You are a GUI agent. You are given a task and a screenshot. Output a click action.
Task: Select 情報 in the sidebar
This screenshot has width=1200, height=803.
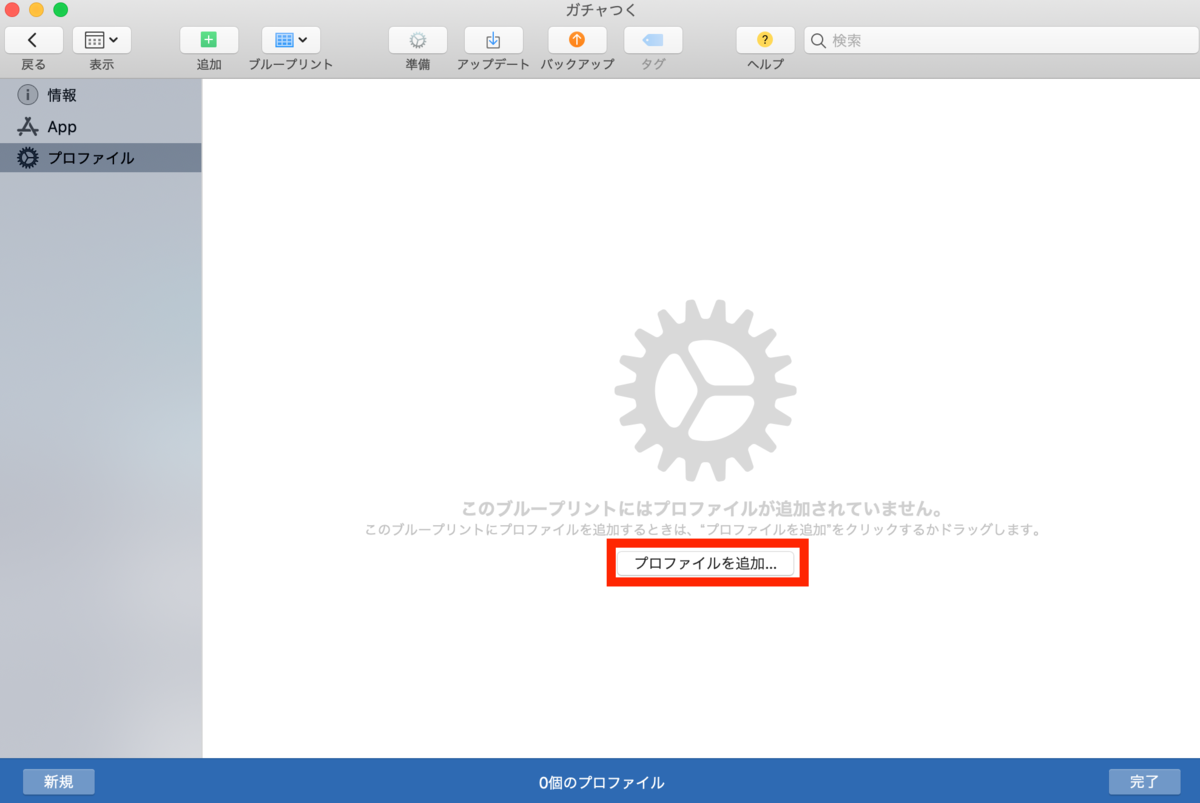pyautogui.click(x=100, y=95)
